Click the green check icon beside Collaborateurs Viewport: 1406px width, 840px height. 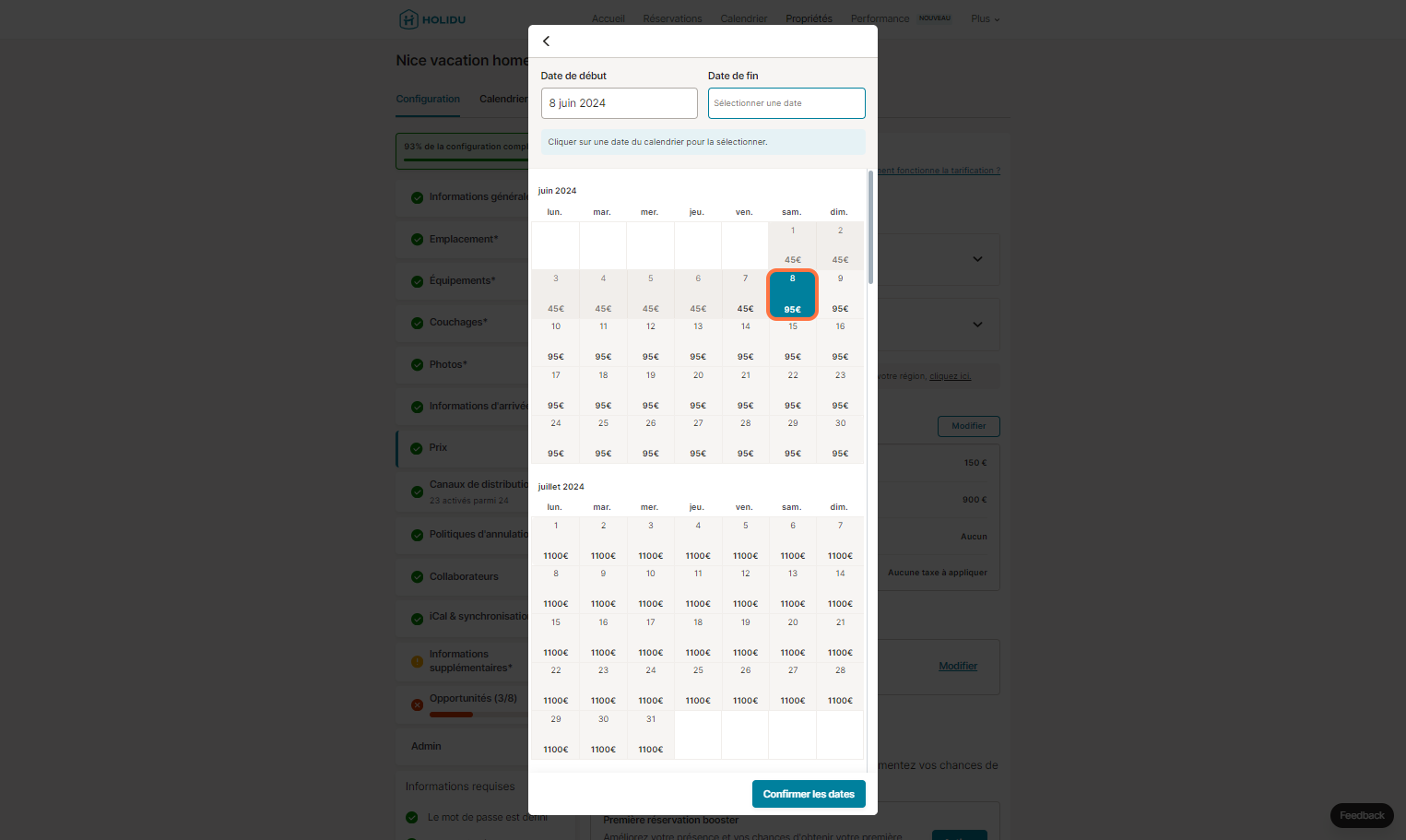point(417,577)
